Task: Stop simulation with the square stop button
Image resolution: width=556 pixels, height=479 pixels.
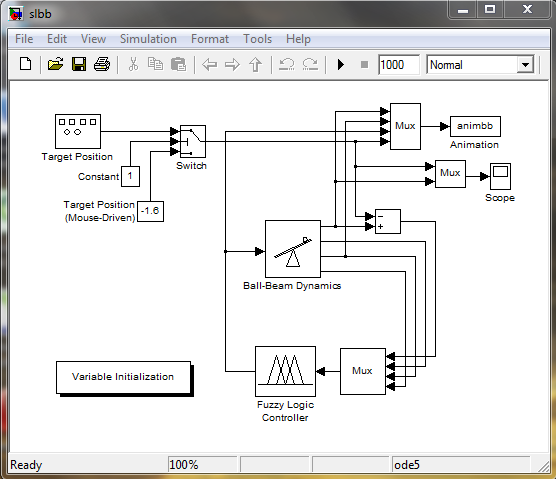Action: pyautogui.click(x=364, y=65)
